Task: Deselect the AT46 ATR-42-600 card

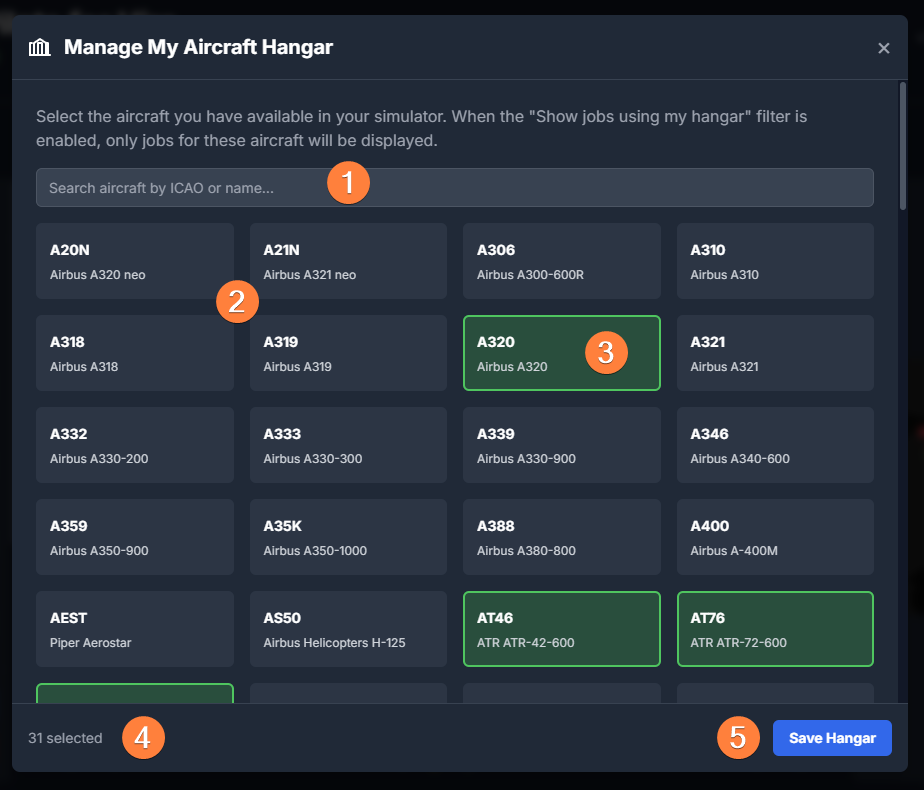Action: (561, 629)
